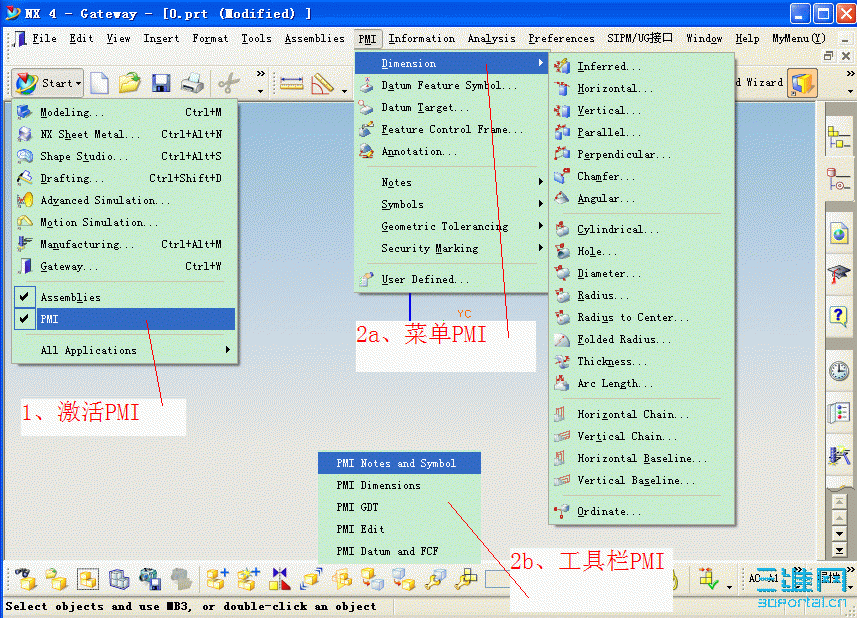The image size is (857, 618).
Task: Open the Start dropdown button
Action: click(x=48, y=84)
